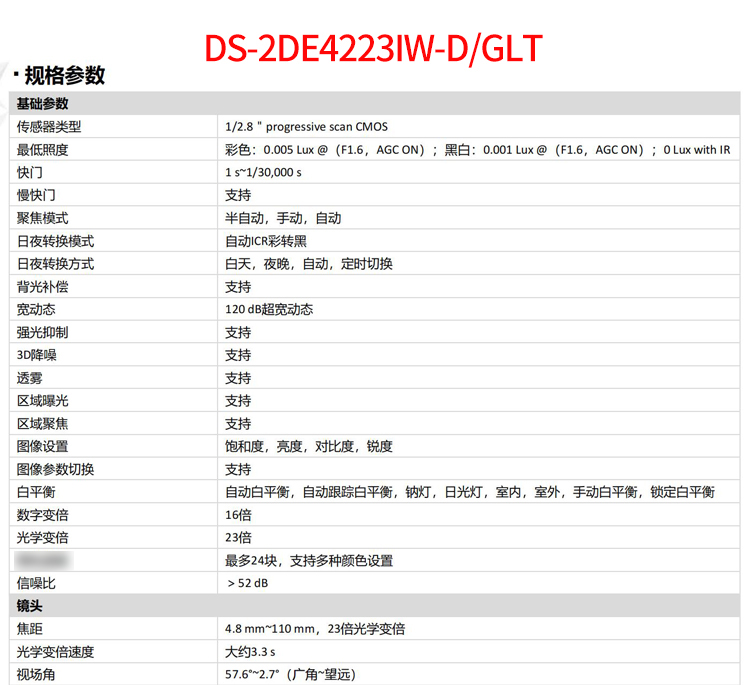Select the section header 镜头

click(x=30, y=606)
